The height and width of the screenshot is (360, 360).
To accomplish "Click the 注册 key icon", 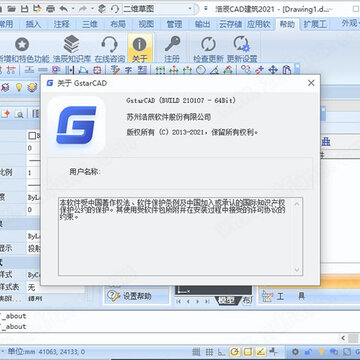I will click(x=172, y=44).
